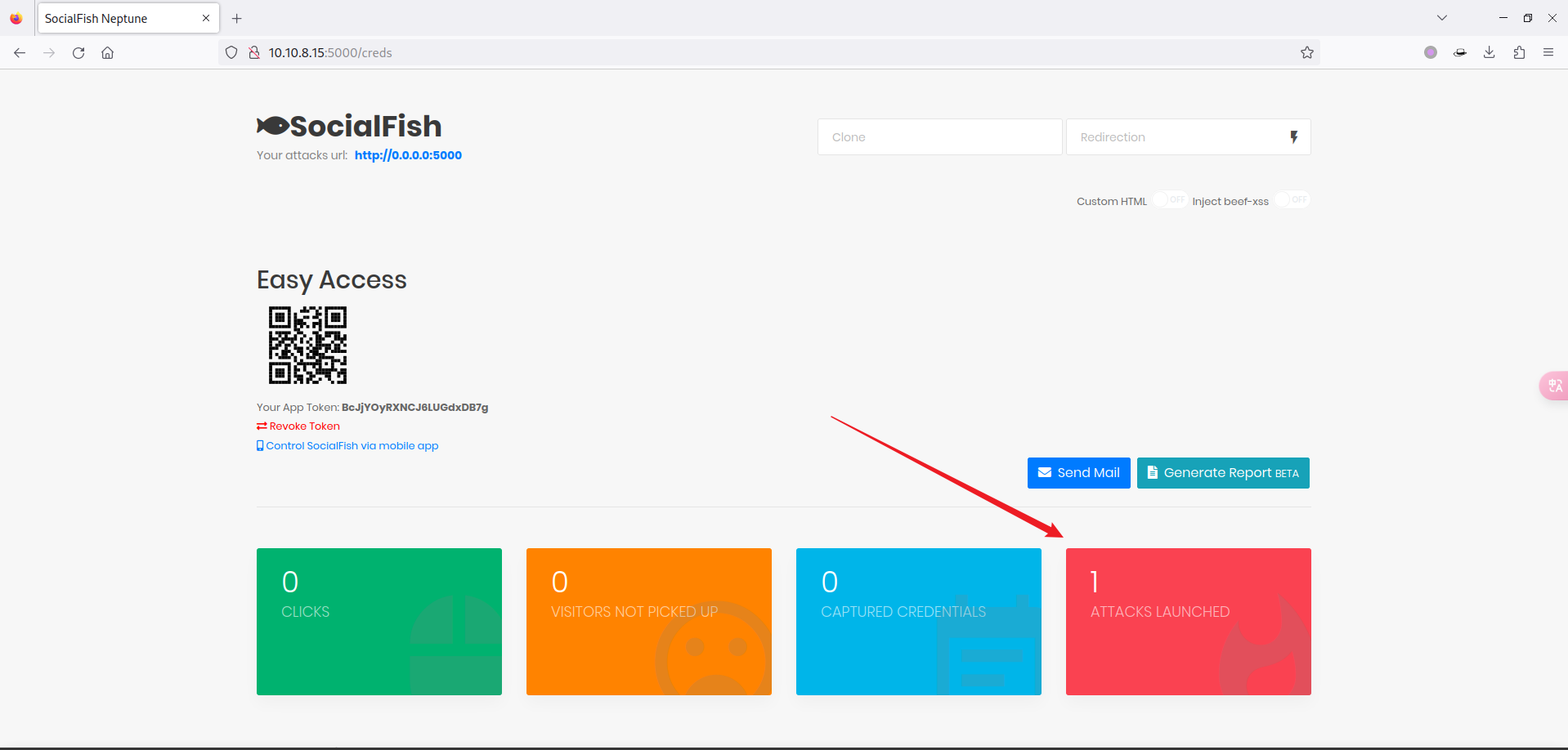Screen dimensions: 1568x750
Task: Click the pink translate floating icon
Action: [x=1554, y=386]
